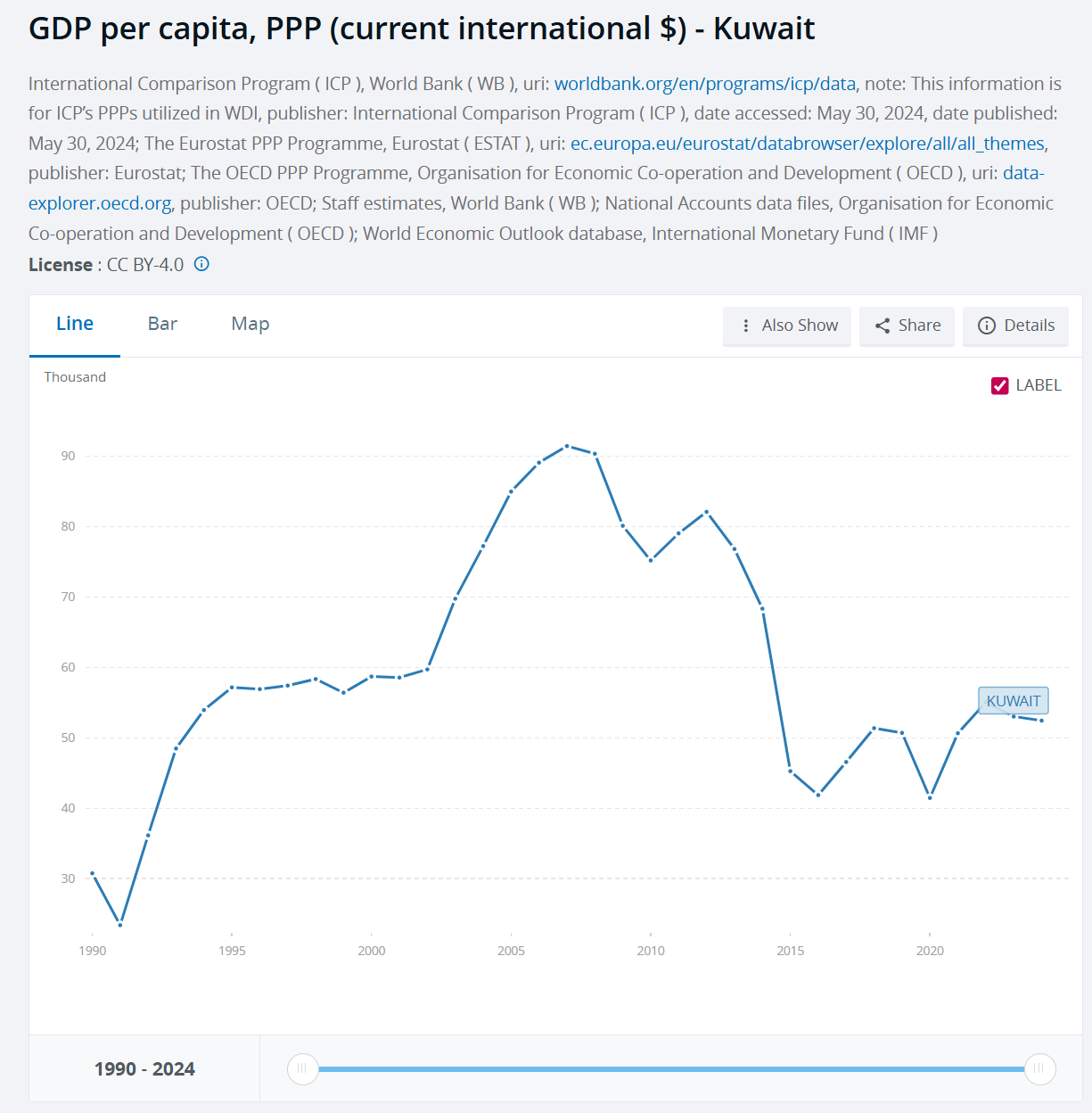The width and height of the screenshot is (1092, 1113).
Task: Click the Share button label
Action: point(919,326)
